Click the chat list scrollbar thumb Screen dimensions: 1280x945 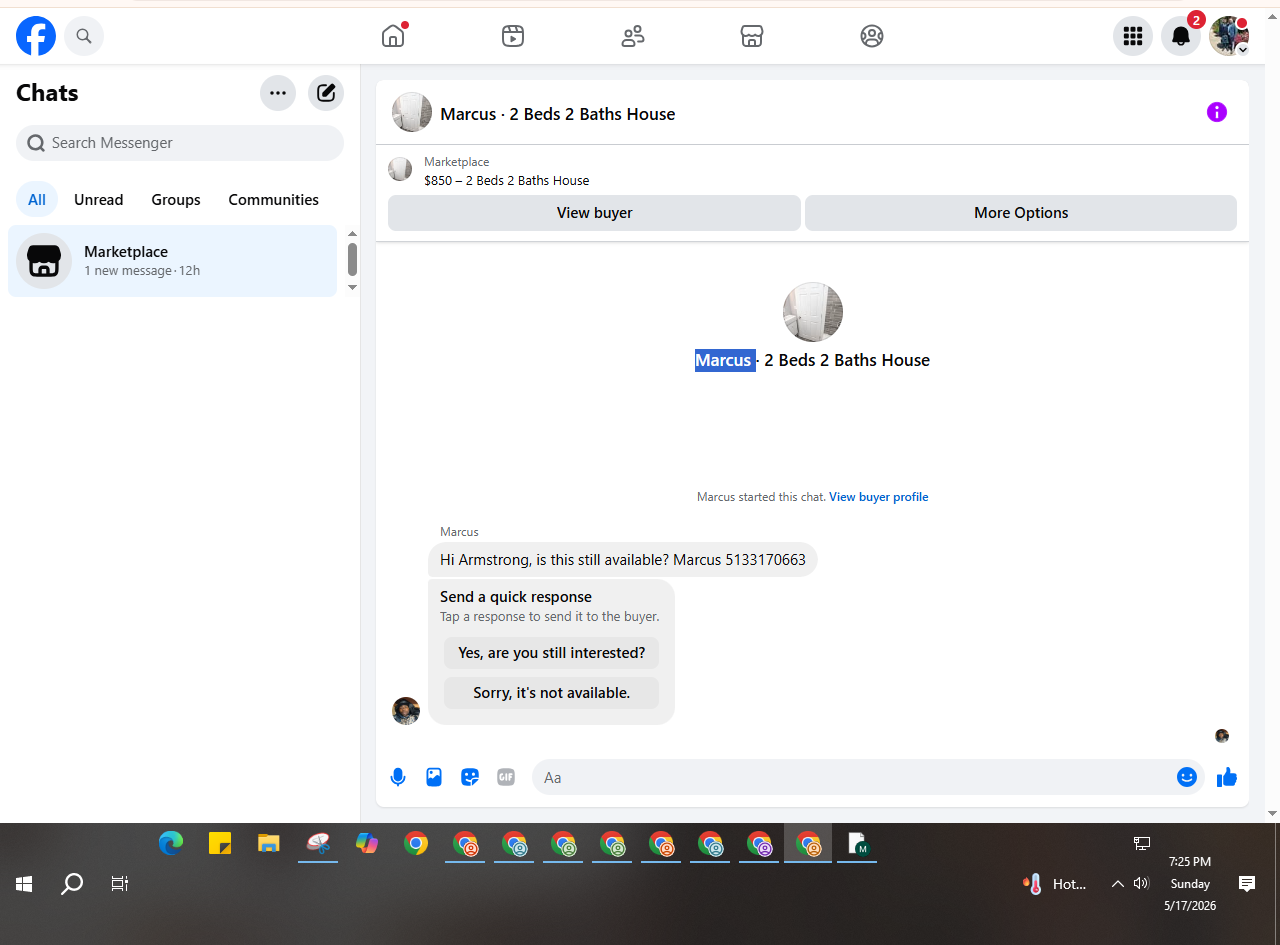(x=352, y=259)
